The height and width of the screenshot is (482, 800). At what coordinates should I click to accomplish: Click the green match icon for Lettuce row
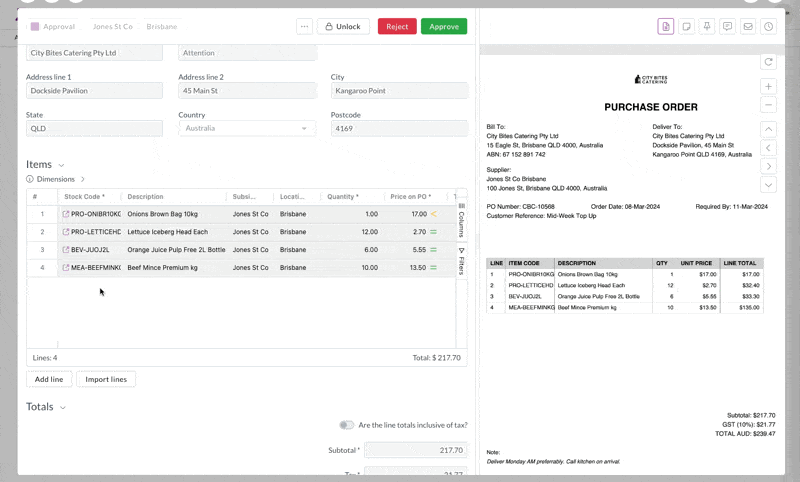[433, 232]
